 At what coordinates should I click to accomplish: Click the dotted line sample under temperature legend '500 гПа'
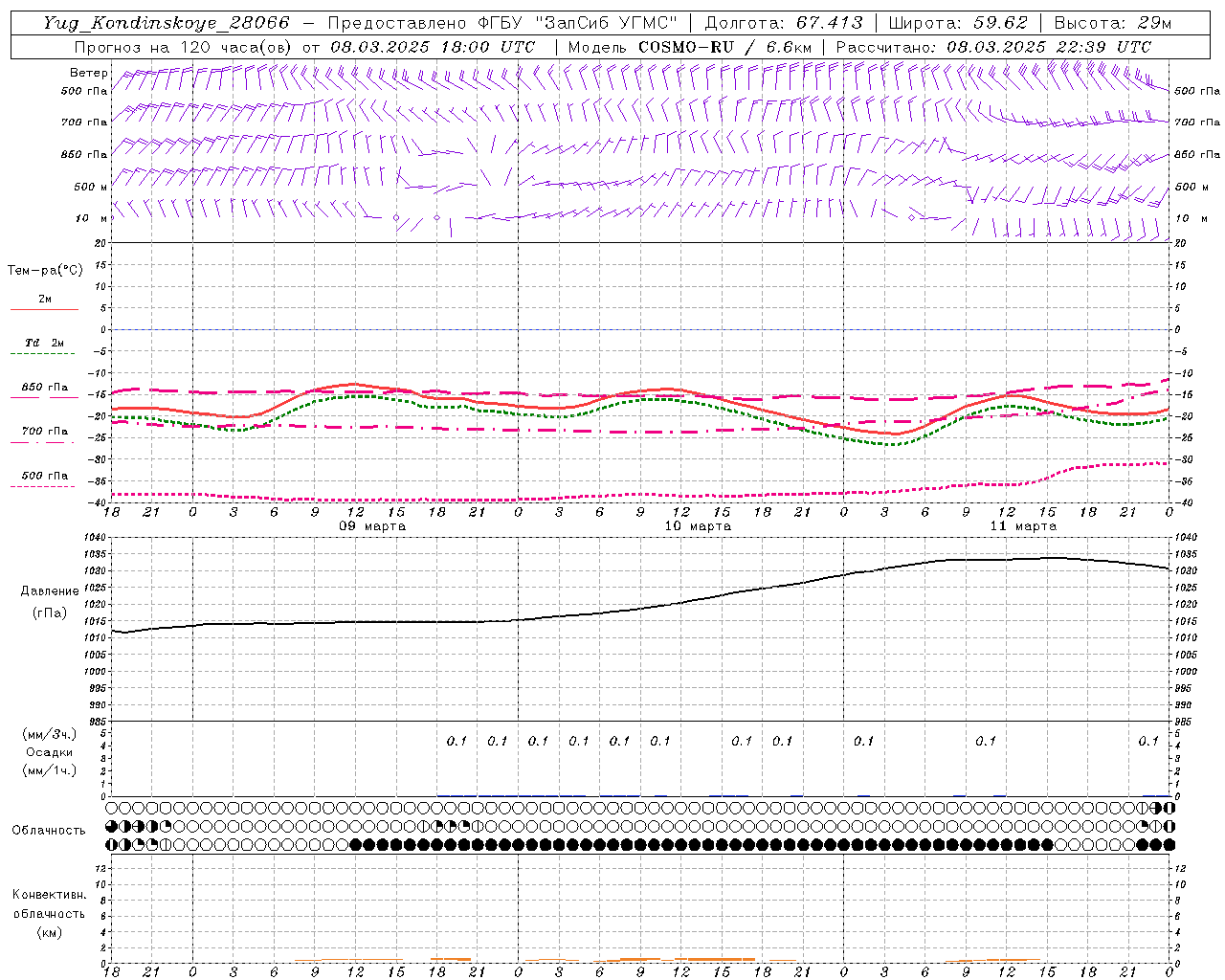pos(44,486)
